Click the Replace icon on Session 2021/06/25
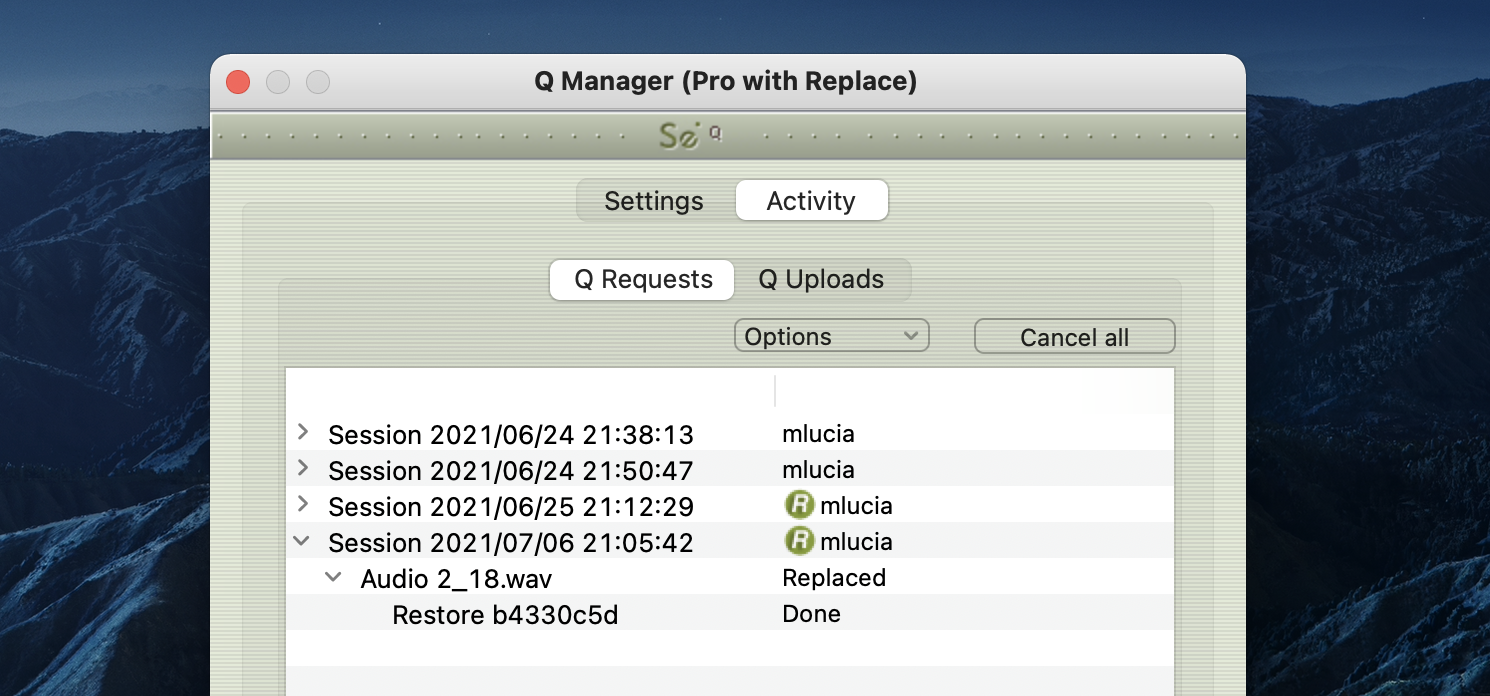Screen dimensions: 1490x696 point(799,506)
